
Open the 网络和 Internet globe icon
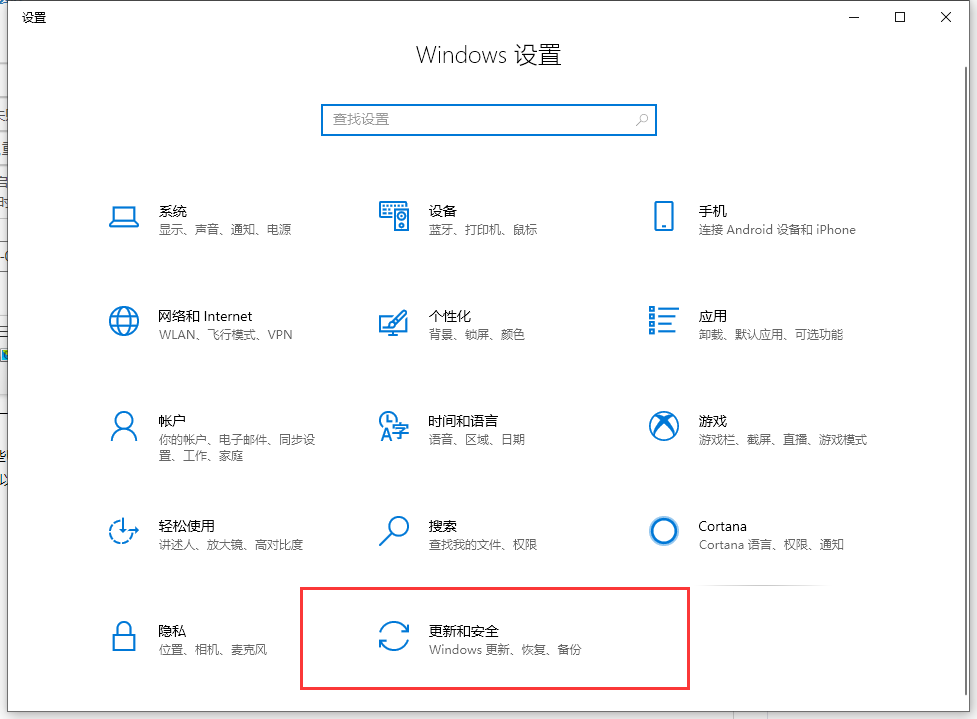pos(124,321)
